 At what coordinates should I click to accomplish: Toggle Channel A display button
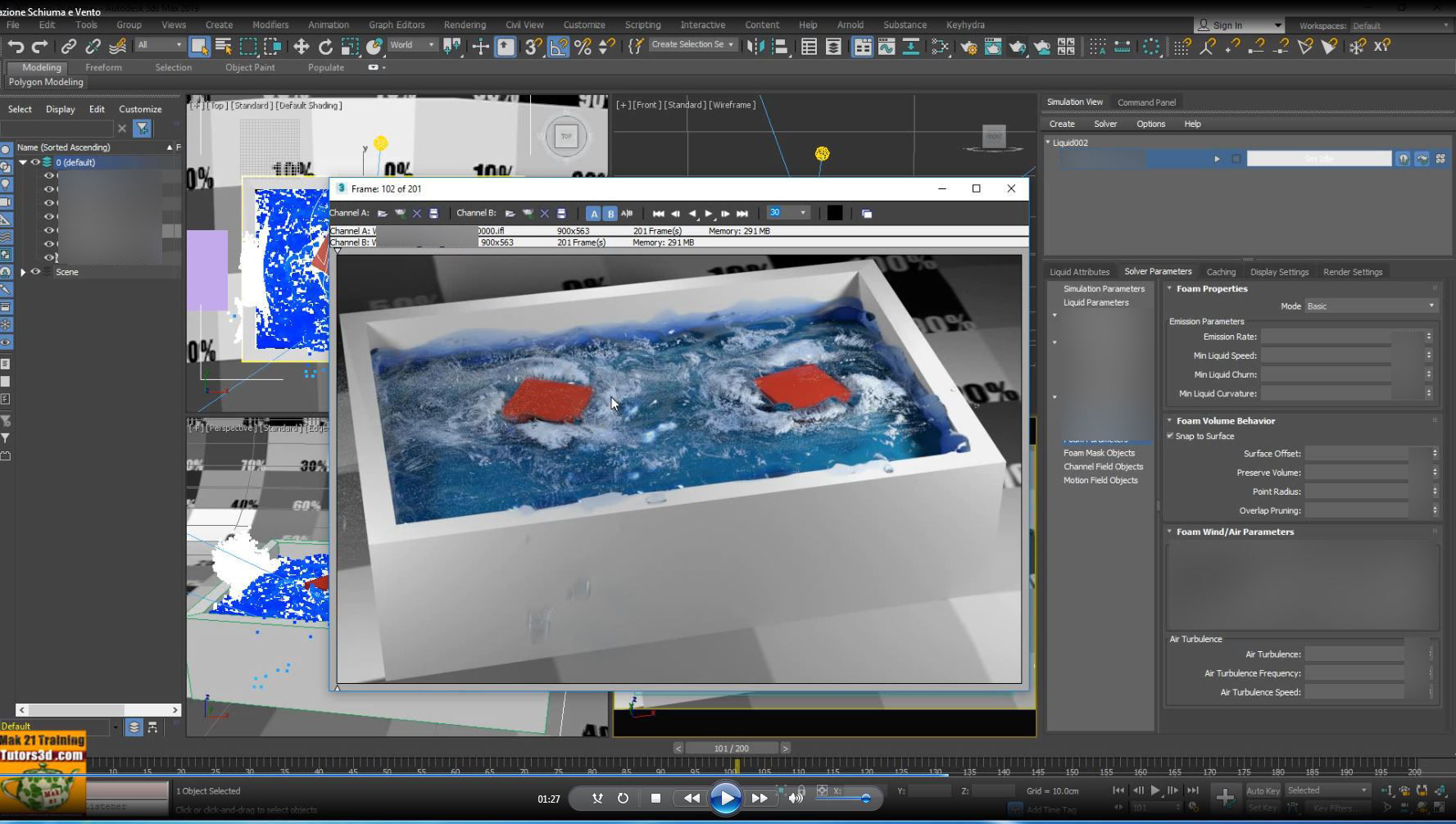(x=594, y=214)
